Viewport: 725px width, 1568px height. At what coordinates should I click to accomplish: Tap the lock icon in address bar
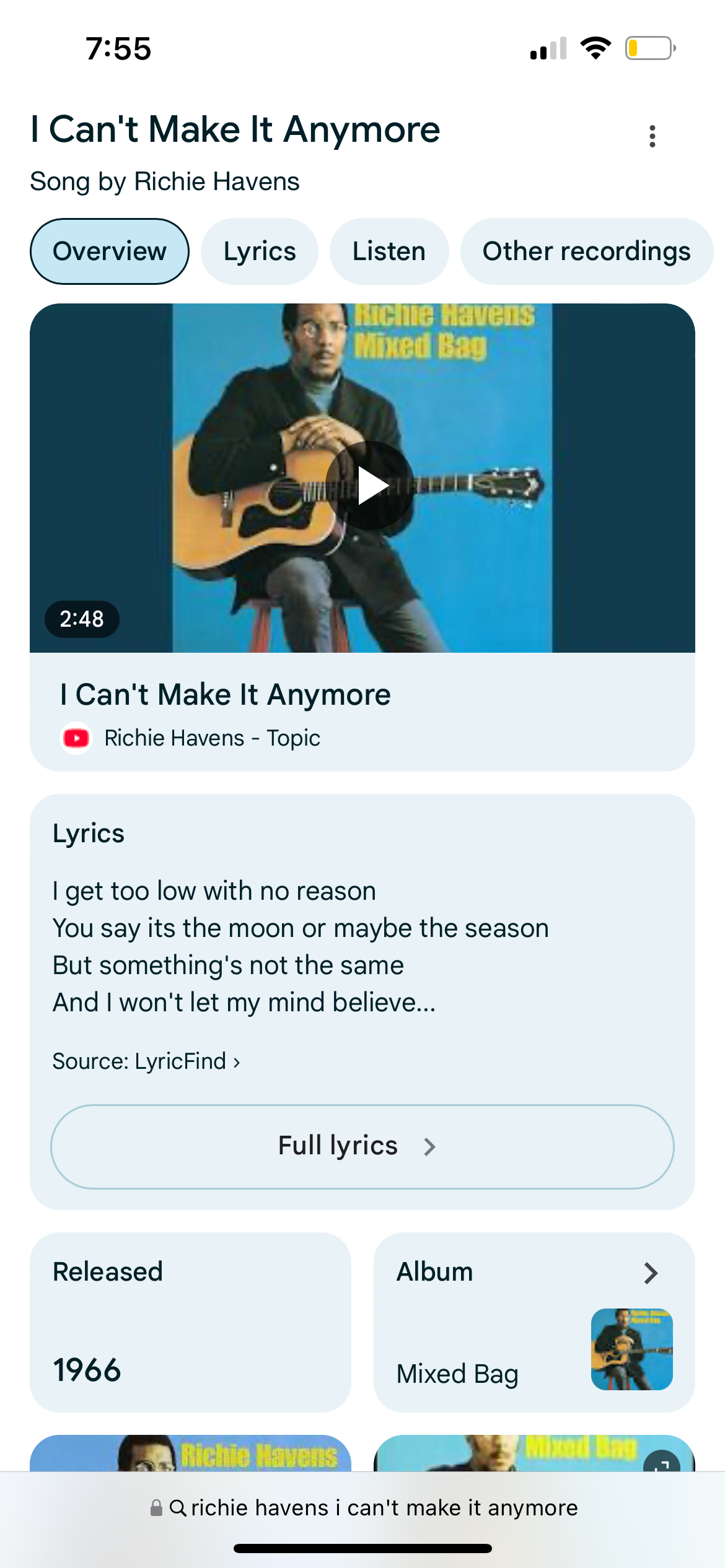(x=157, y=1507)
